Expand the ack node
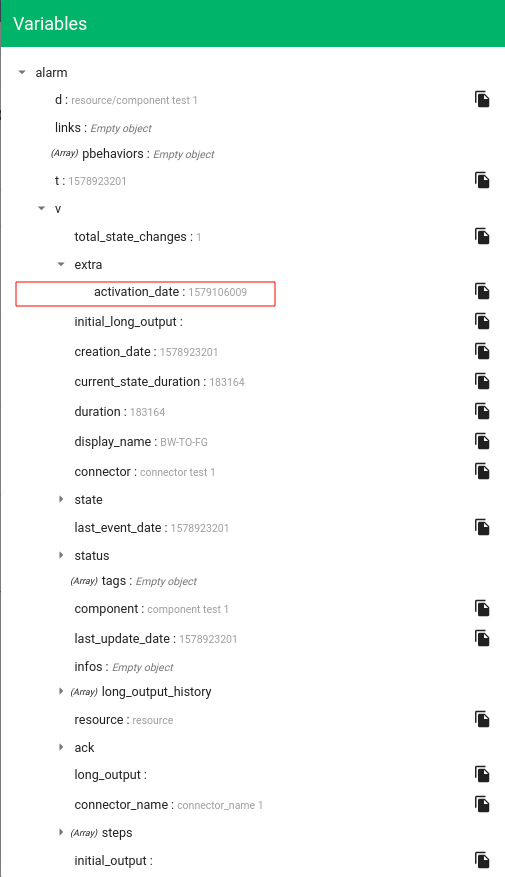 click(61, 747)
